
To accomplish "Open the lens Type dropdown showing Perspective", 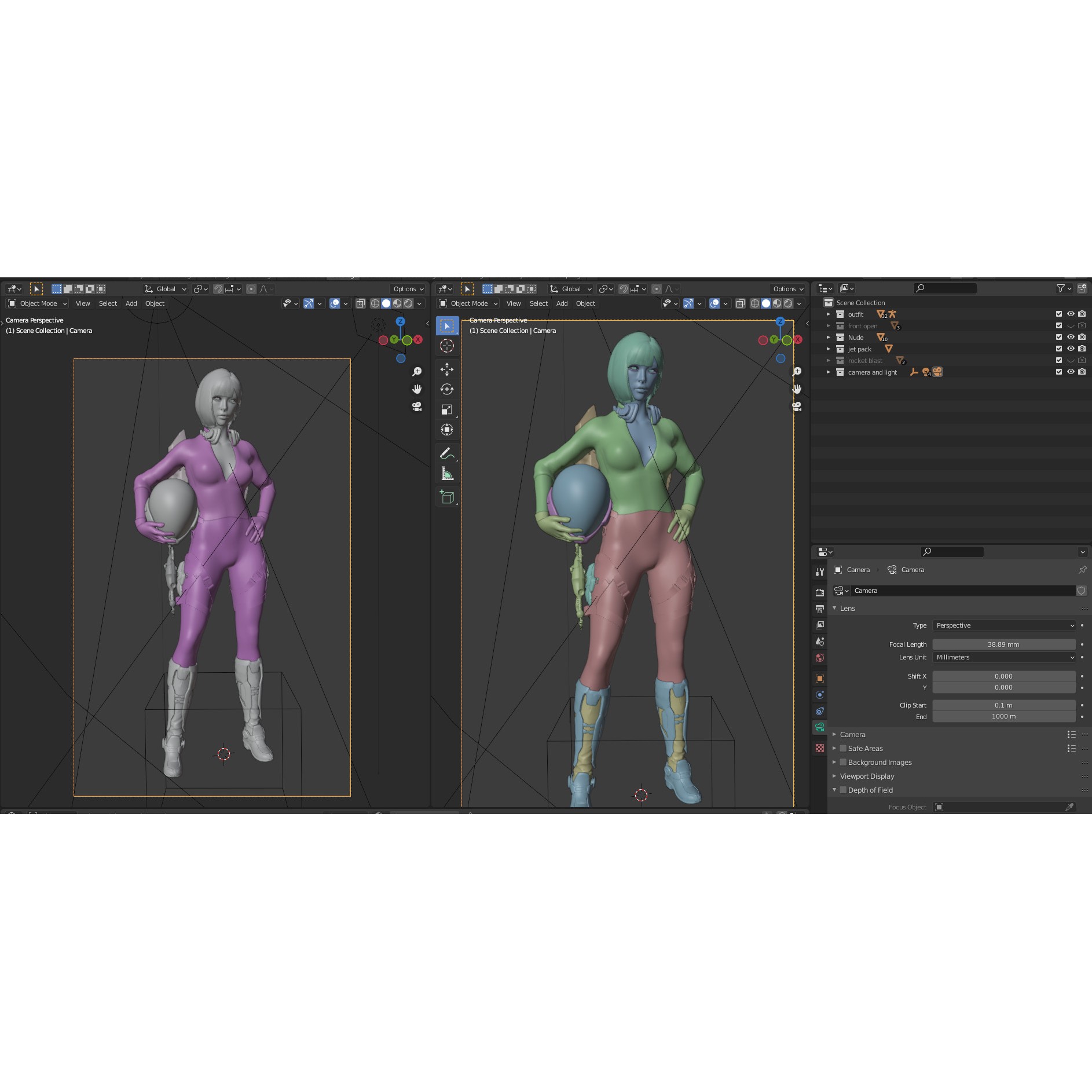I will [1005, 625].
